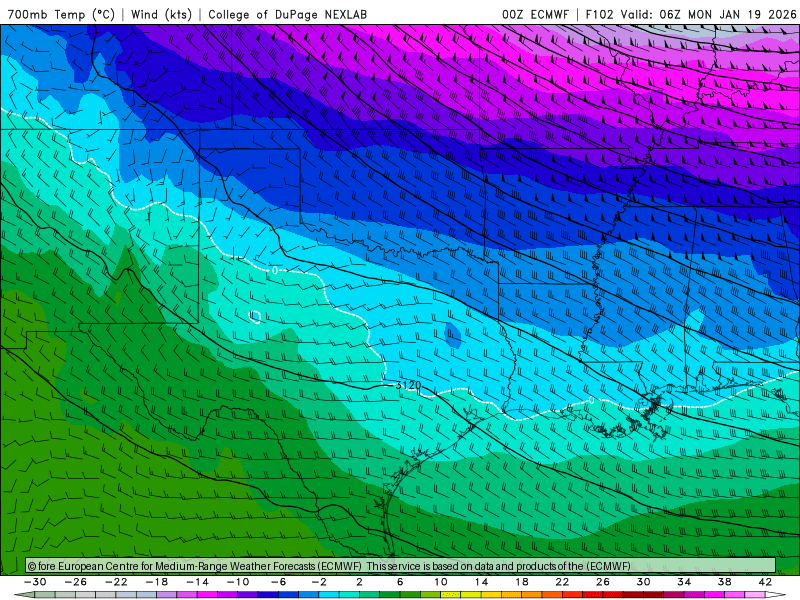This screenshot has height=600, width=800.
Task: Click the '−18' color scale label
Action: pyautogui.click(x=157, y=582)
